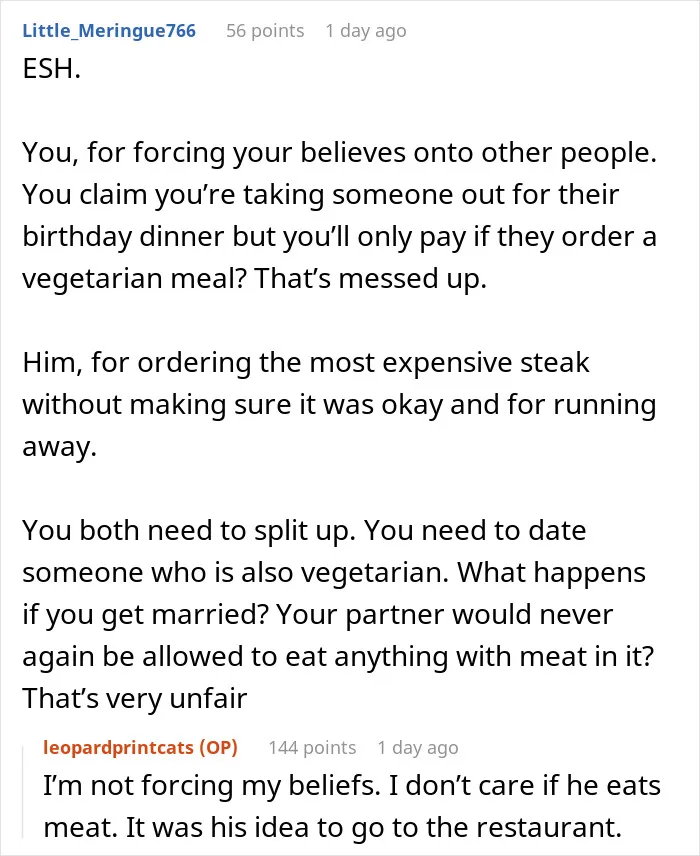Click the 144 points score label

click(312, 747)
